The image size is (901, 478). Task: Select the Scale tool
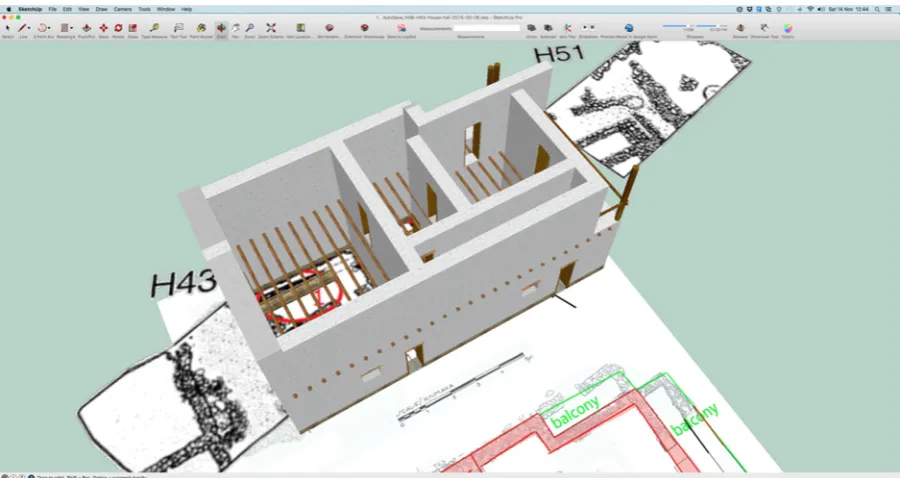click(x=133, y=28)
